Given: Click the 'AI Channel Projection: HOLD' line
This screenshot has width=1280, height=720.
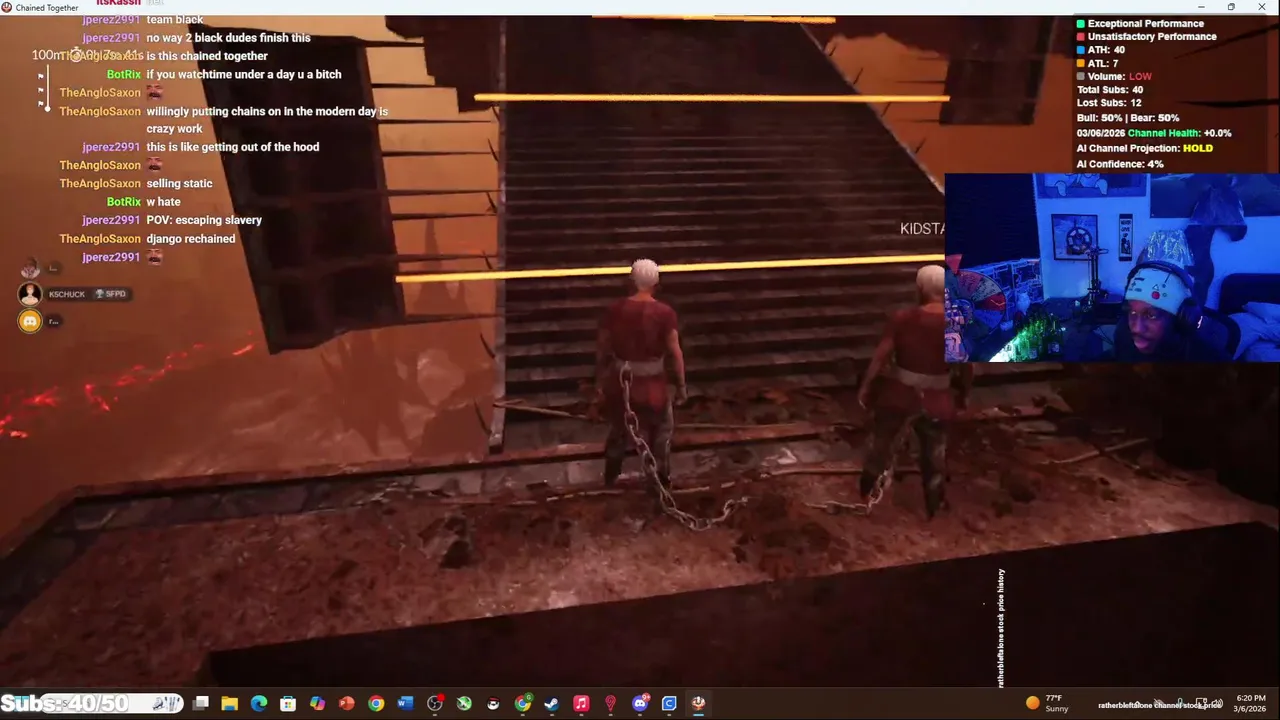Looking at the screenshot, I should [x=1144, y=148].
